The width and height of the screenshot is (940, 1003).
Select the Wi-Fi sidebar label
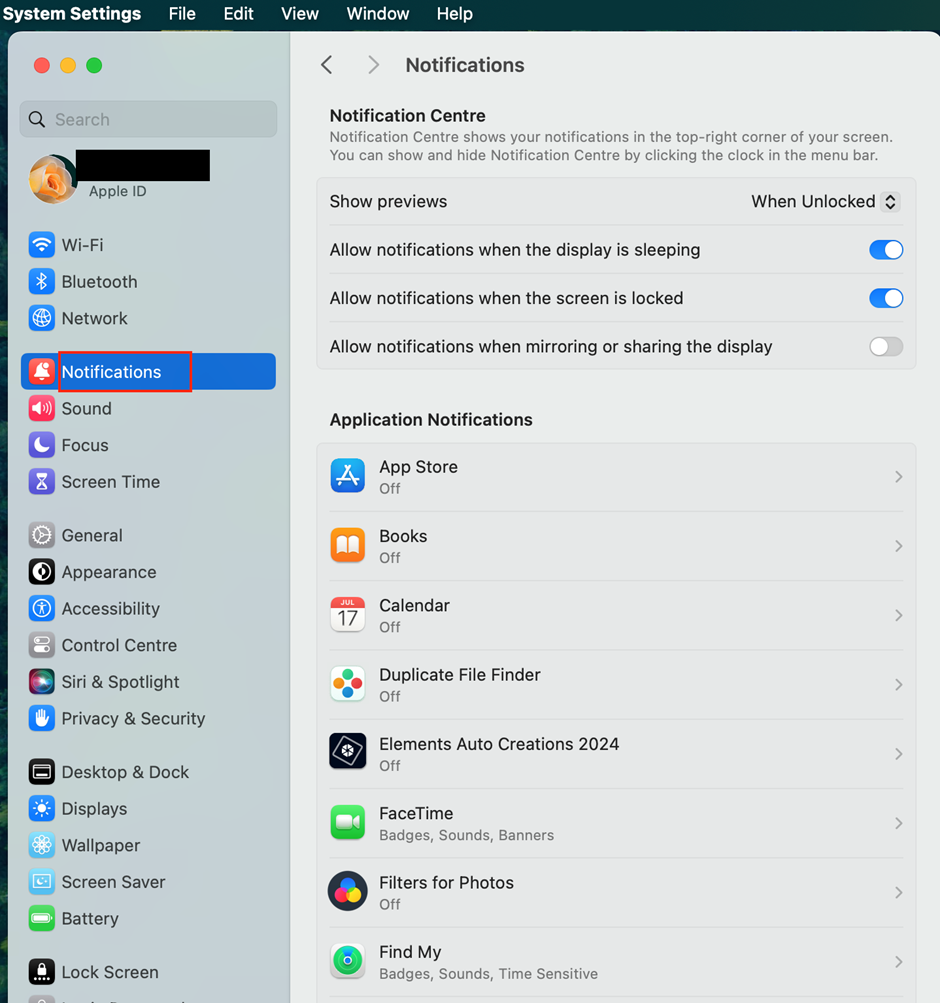point(82,245)
